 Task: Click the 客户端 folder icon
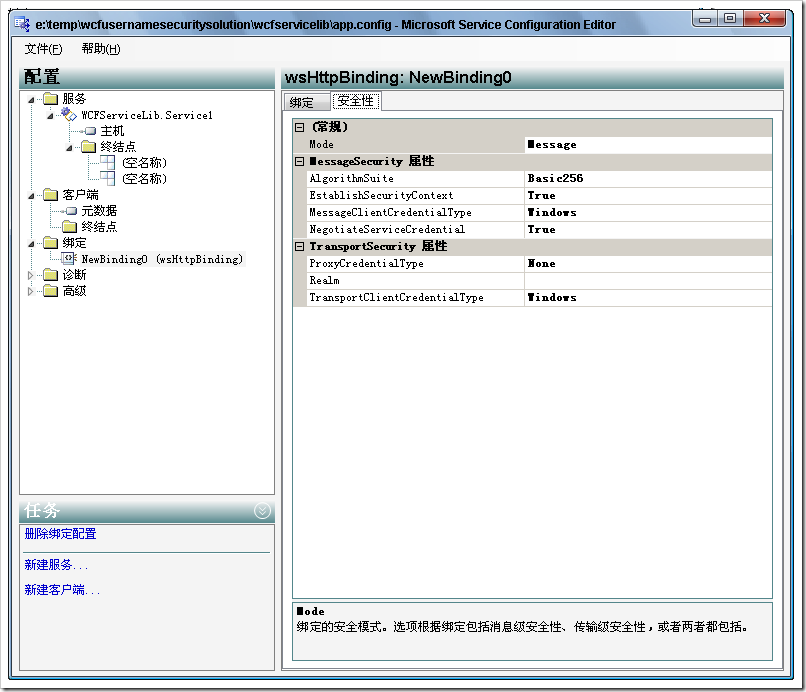[50, 194]
